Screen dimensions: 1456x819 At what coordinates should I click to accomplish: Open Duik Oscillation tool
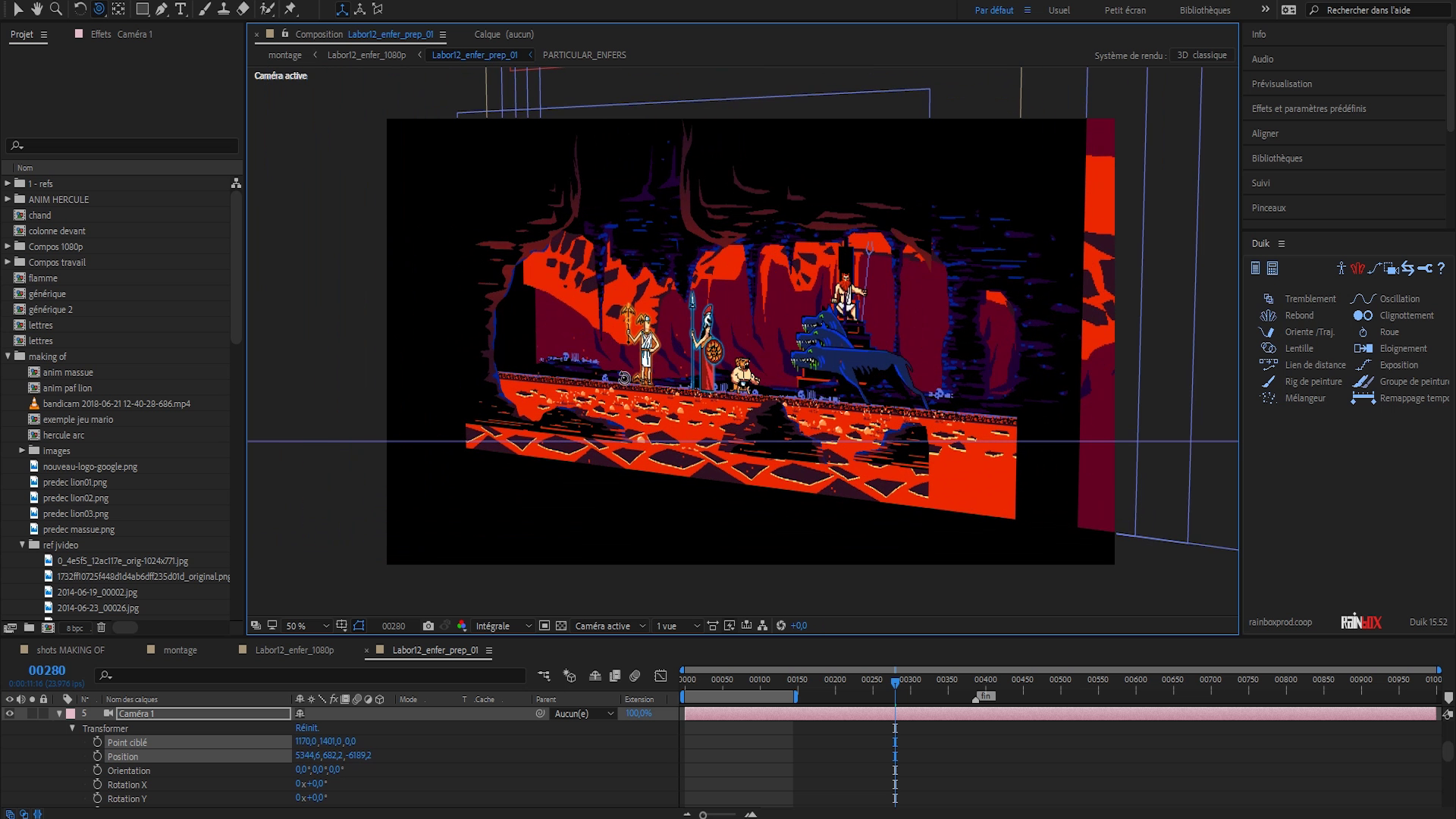tap(1386, 299)
